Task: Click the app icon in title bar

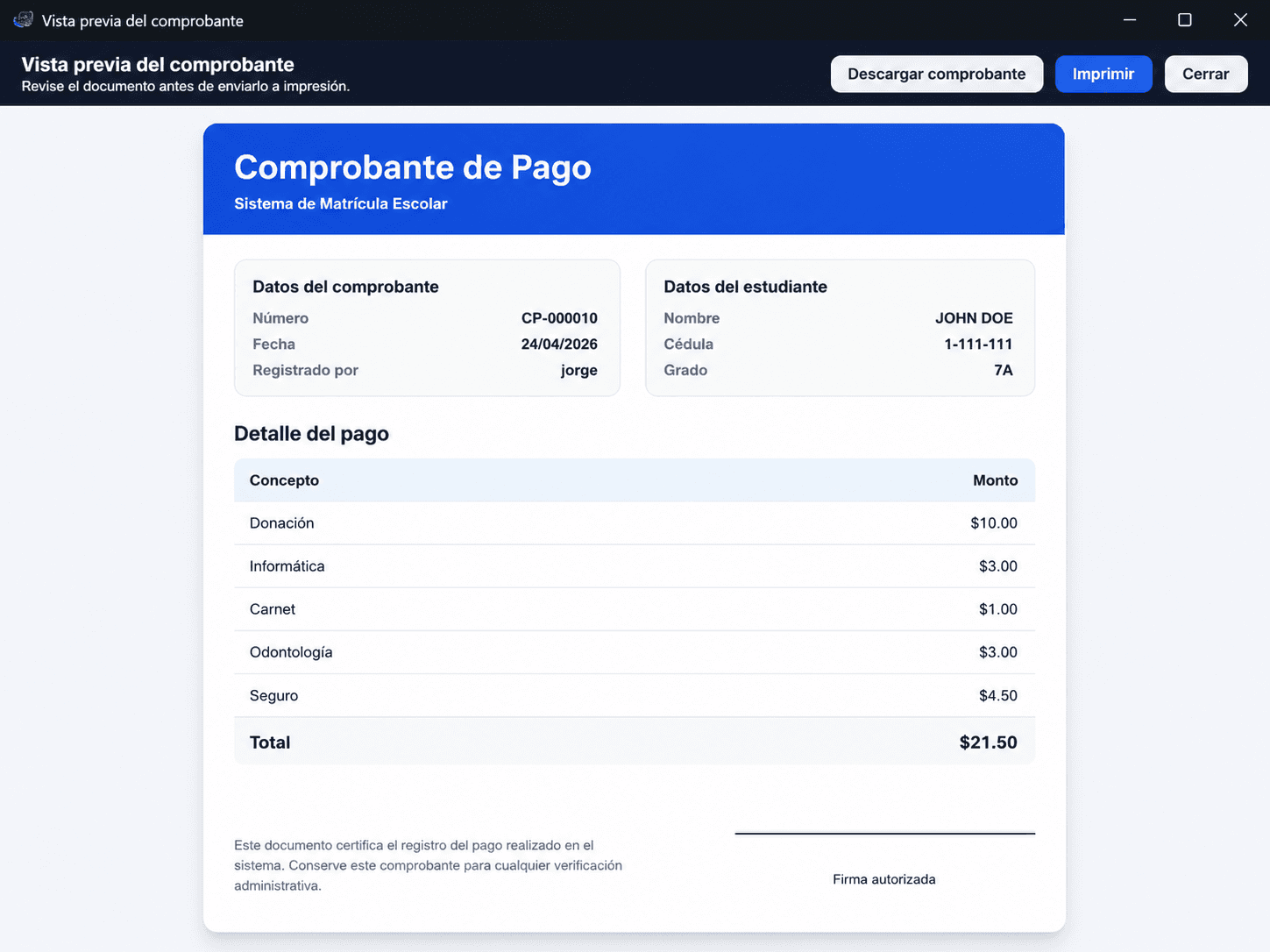Action: [x=23, y=19]
